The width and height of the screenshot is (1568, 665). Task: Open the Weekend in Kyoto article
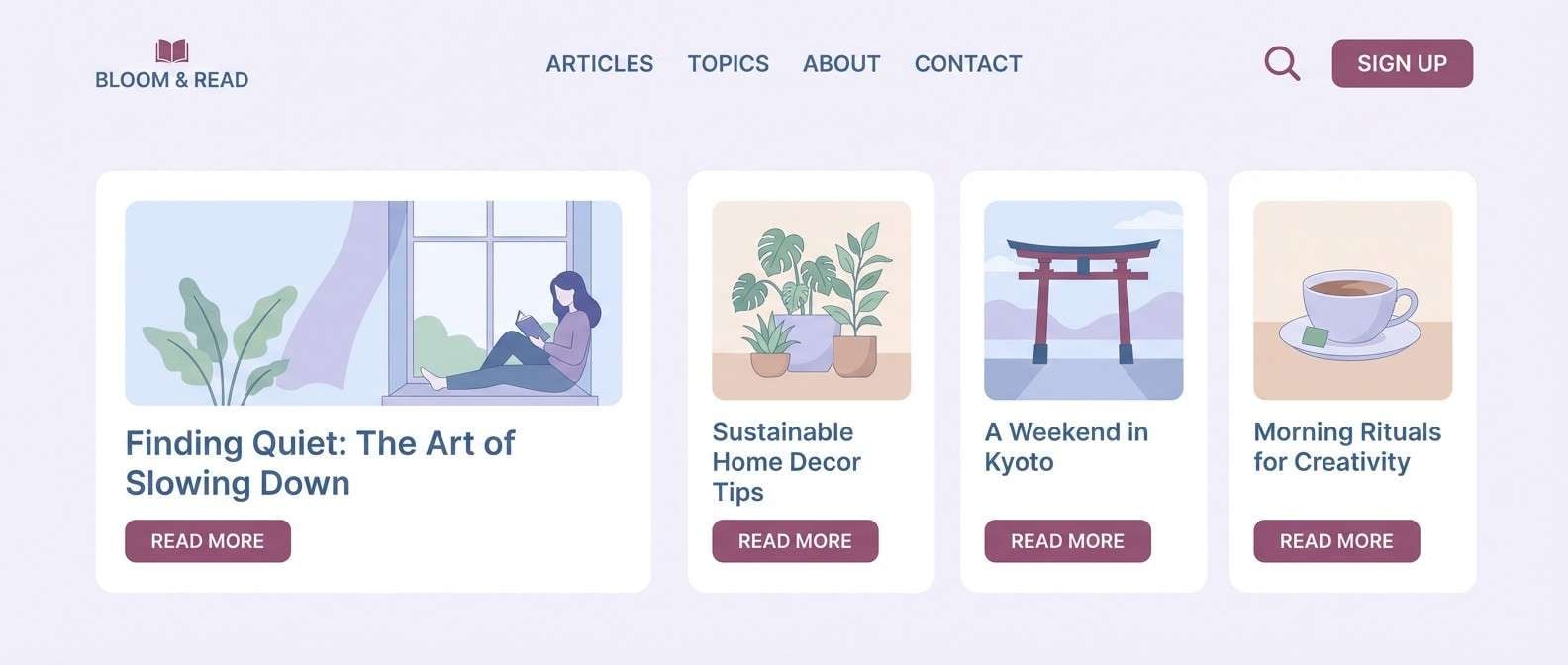[x=1067, y=541]
